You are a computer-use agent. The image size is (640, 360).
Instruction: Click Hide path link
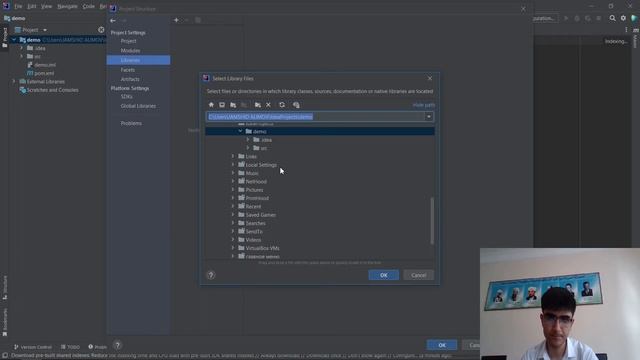tap(424, 105)
